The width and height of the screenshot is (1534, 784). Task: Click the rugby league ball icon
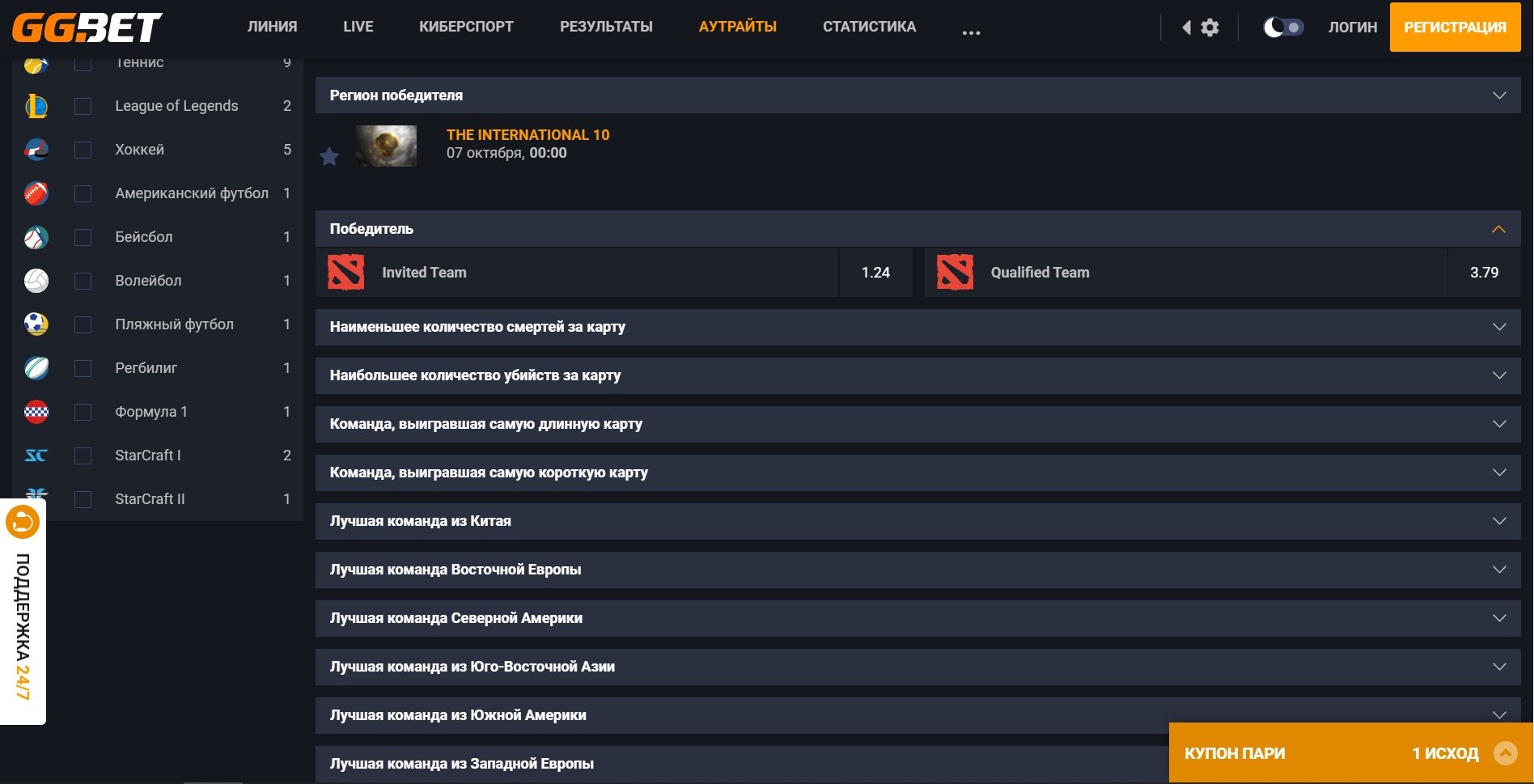click(x=36, y=368)
